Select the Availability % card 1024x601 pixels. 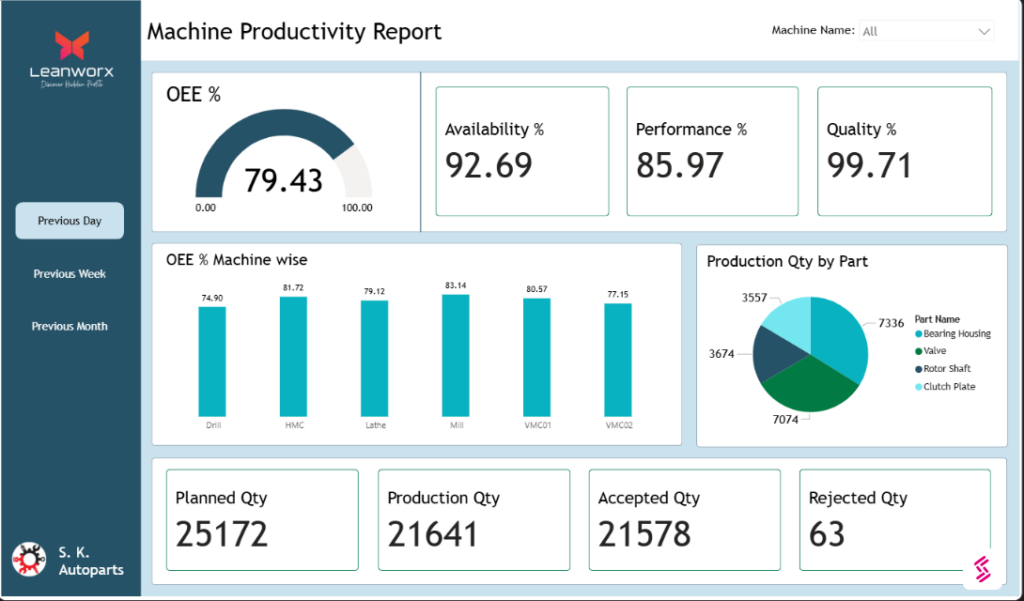(x=522, y=151)
